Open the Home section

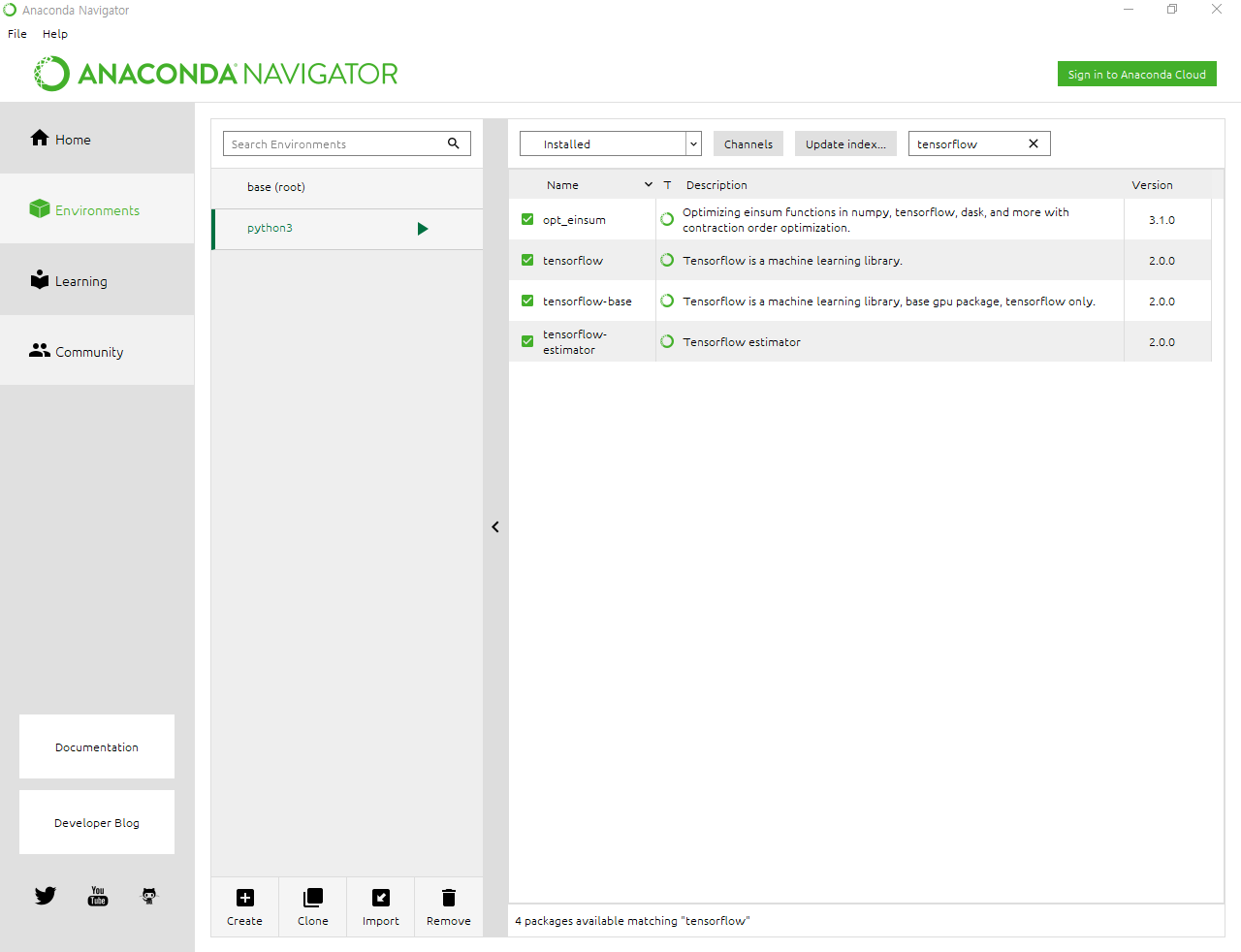(x=97, y=139)
